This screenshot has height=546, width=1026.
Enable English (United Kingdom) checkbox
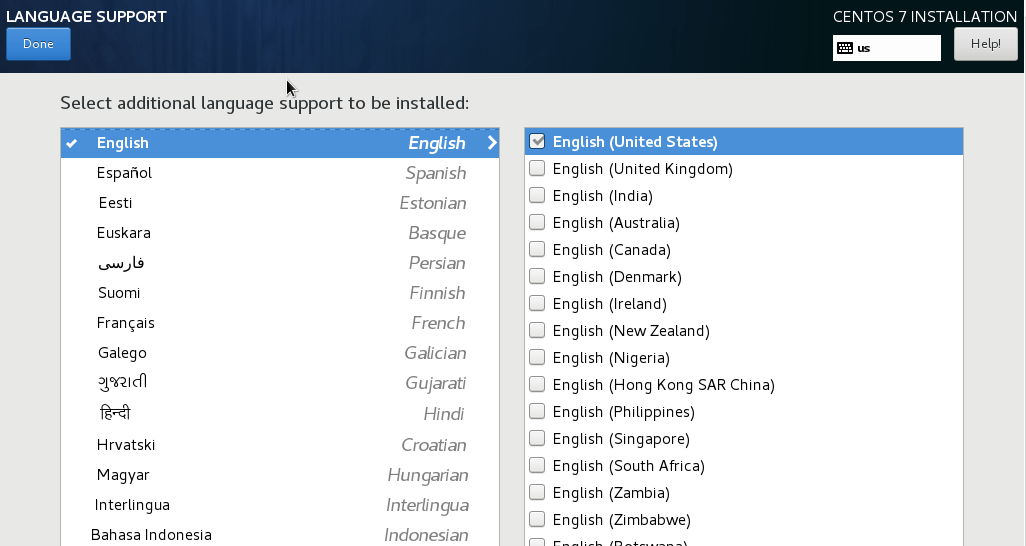(x=537, y=169)
